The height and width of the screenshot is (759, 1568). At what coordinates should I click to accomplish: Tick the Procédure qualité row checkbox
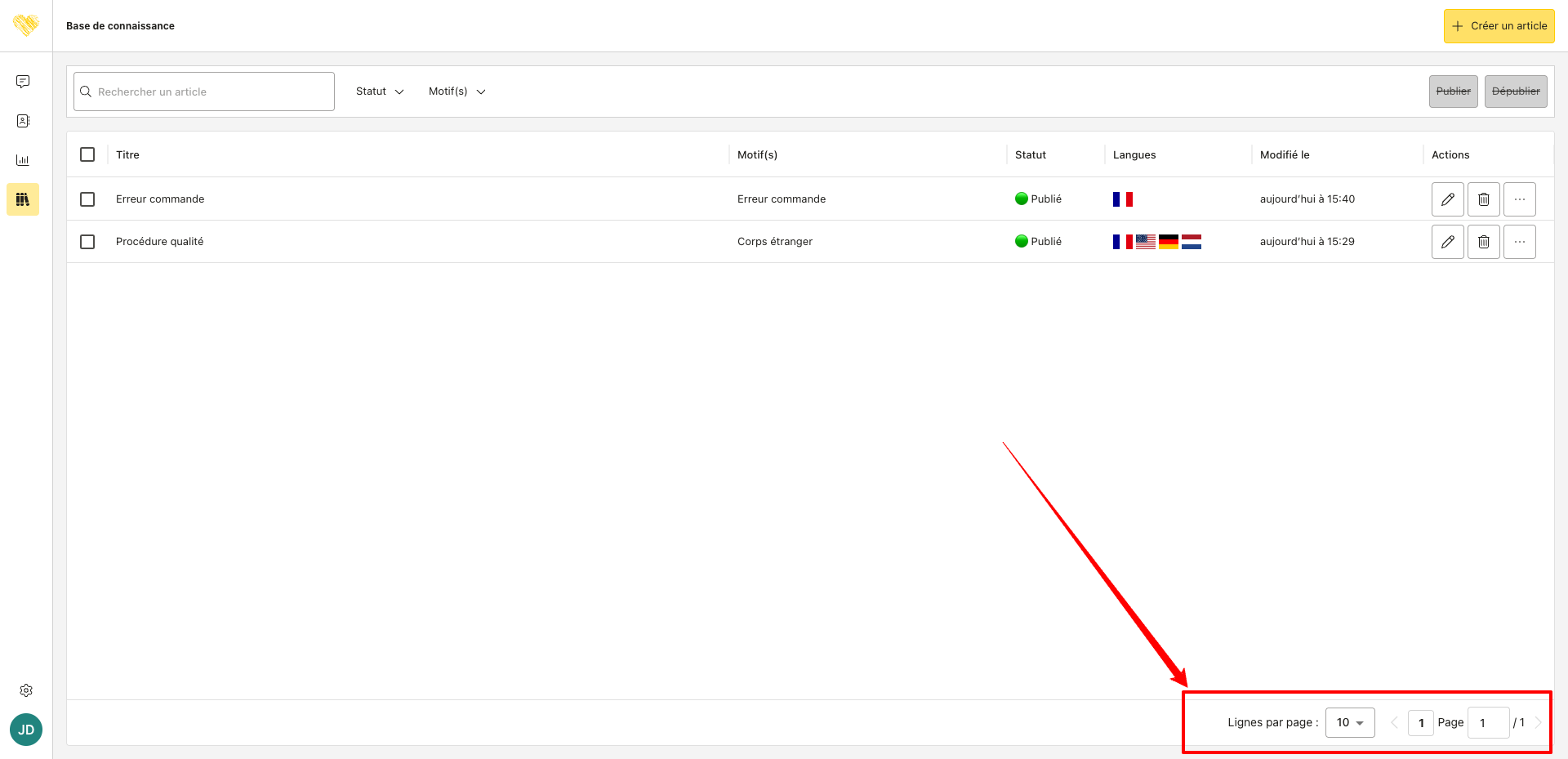87,242
